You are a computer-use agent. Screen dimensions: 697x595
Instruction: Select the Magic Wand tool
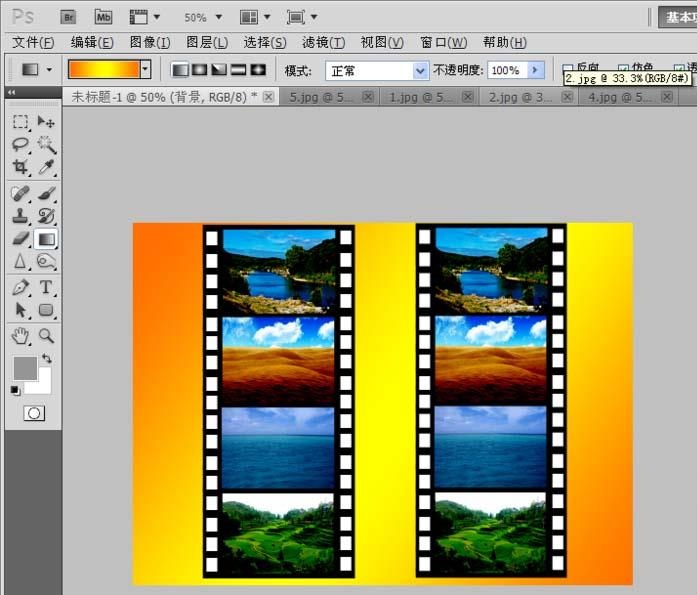pyautogui.click(x=46, y=145)
